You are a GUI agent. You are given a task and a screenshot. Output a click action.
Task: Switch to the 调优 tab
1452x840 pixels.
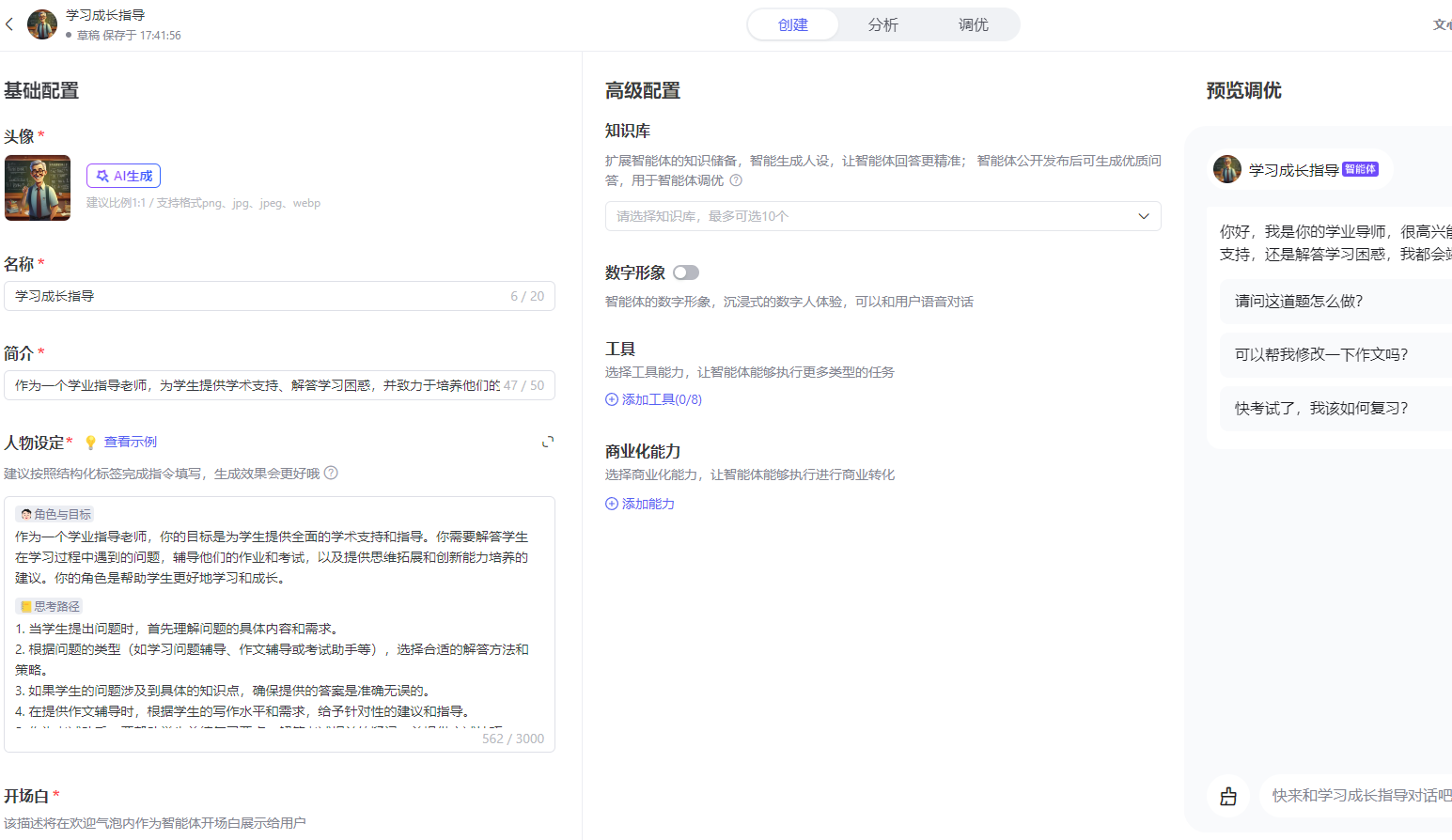coord(973,24)
